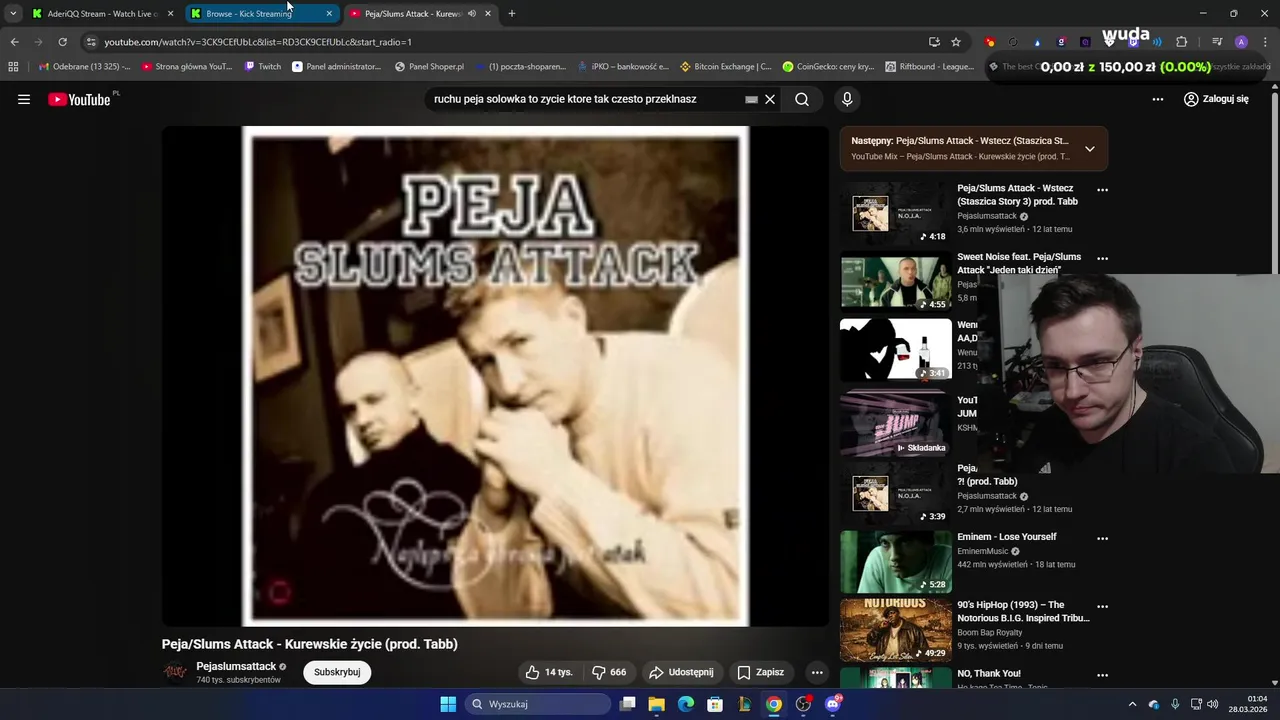Open the Twitch bookmark
This screenshot has width=1280, height=720.
pyautogui.click(x=263, y=67)
